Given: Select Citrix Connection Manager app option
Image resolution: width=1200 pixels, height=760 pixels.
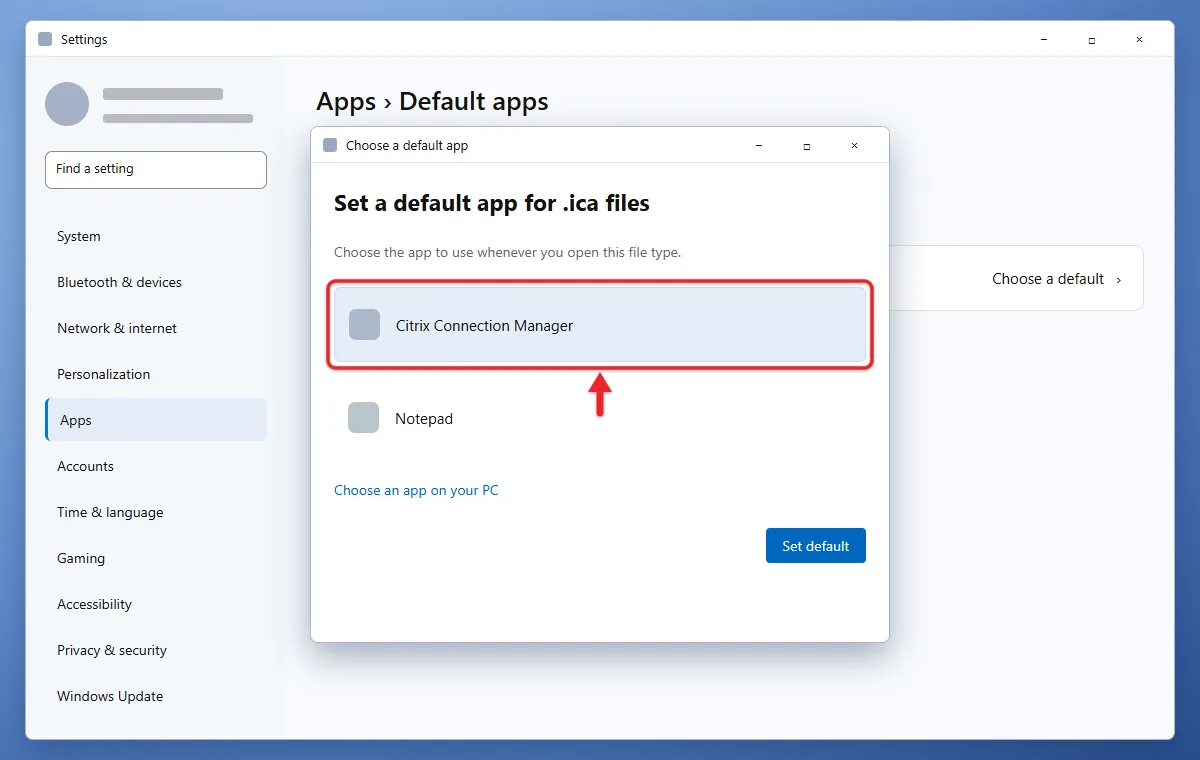Looking at the screenshot, I should click(600, 325).
